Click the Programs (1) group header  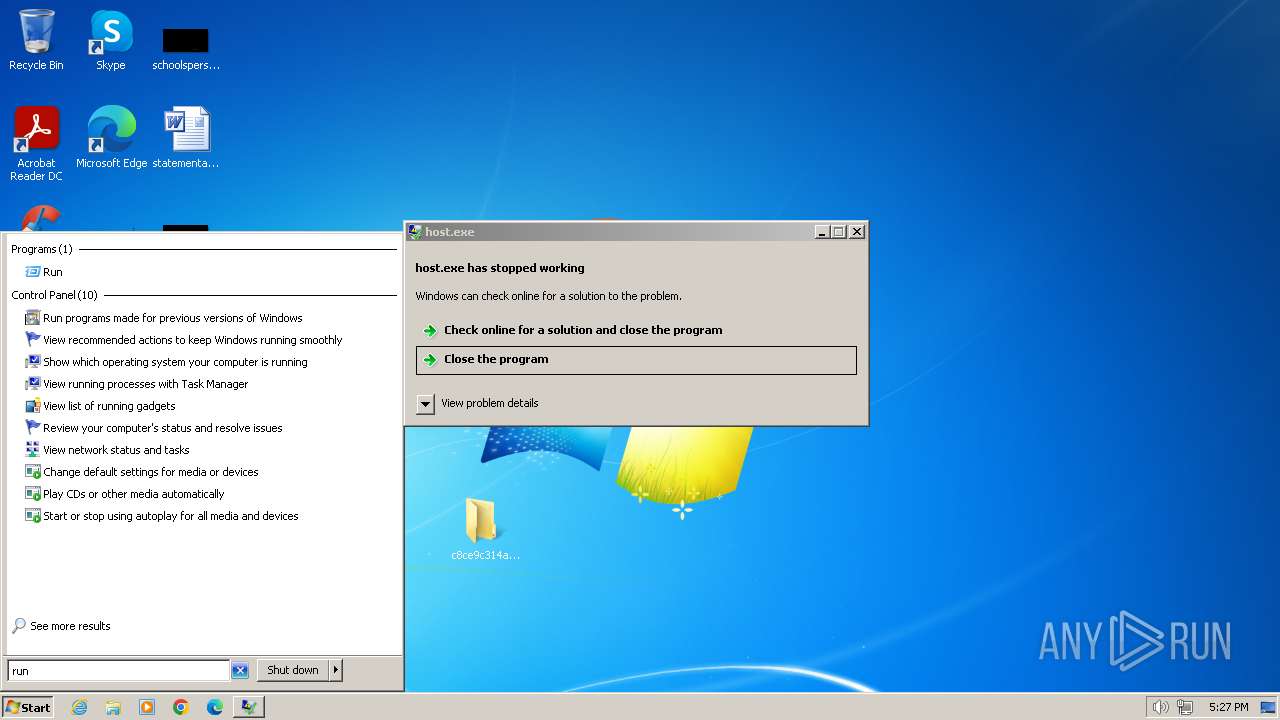coord(42,249)
